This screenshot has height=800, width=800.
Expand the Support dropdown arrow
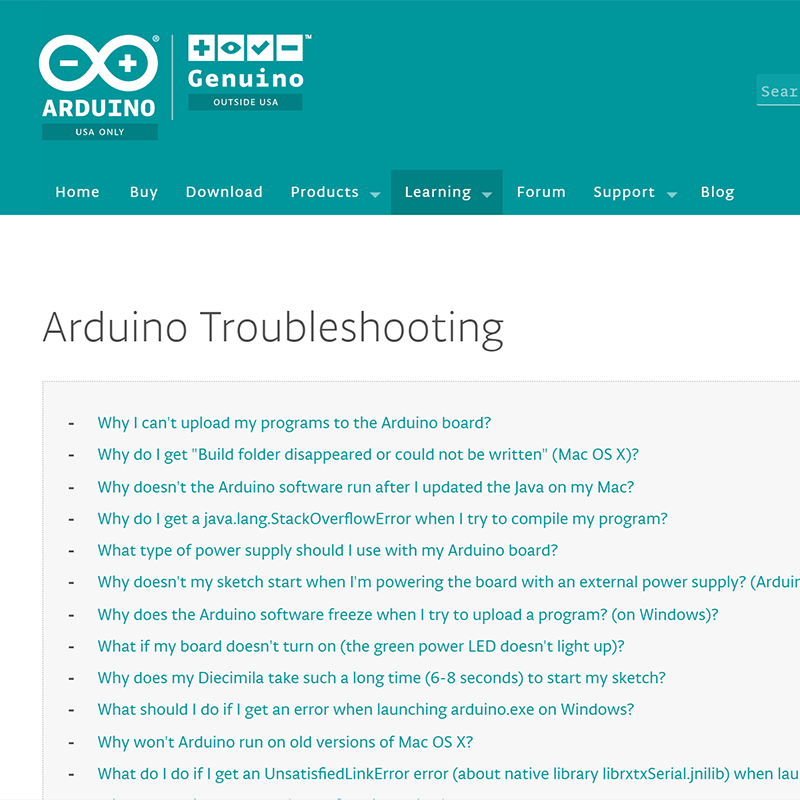click(672, 194)
